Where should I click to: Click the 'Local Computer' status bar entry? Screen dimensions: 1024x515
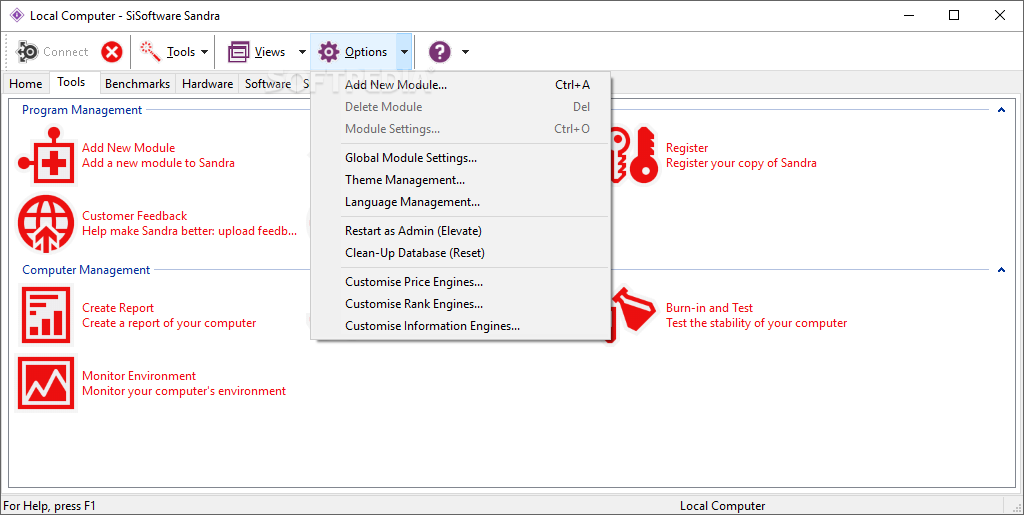(x=722, y=506)
